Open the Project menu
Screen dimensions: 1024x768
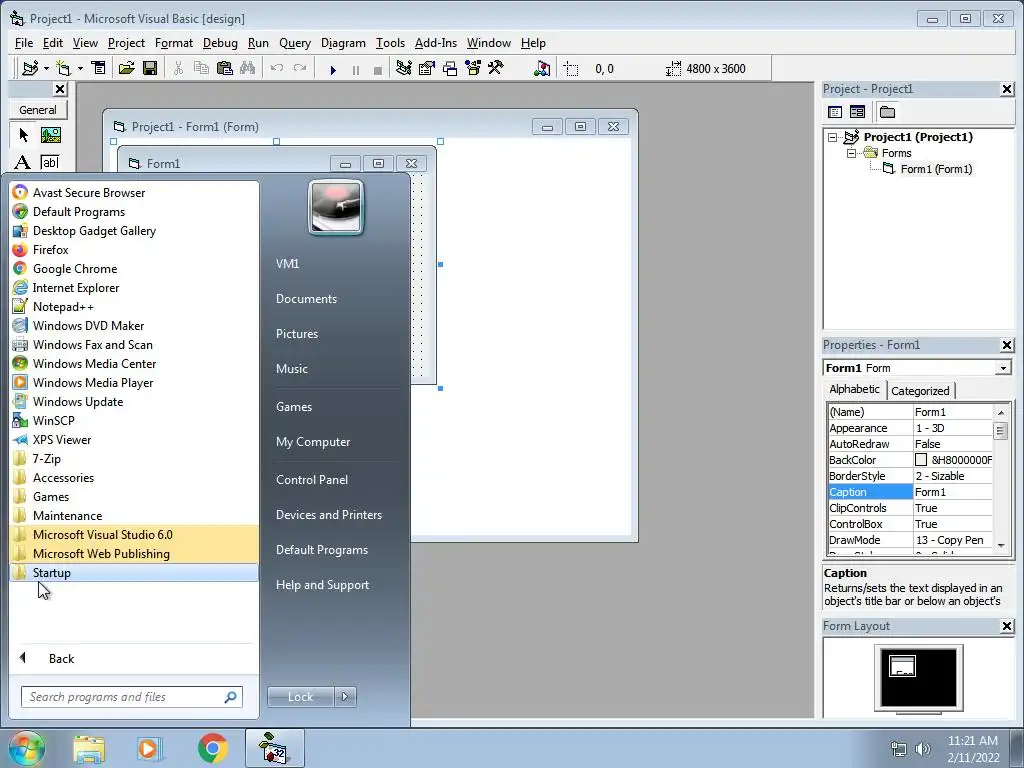click(126, 43)
